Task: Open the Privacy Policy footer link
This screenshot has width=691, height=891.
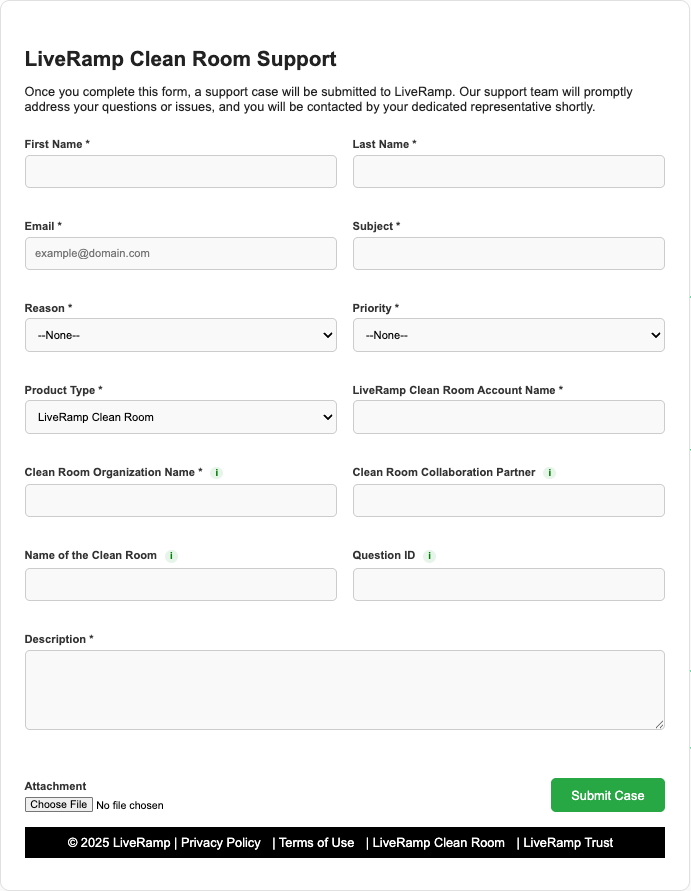Action: [221, 843]
